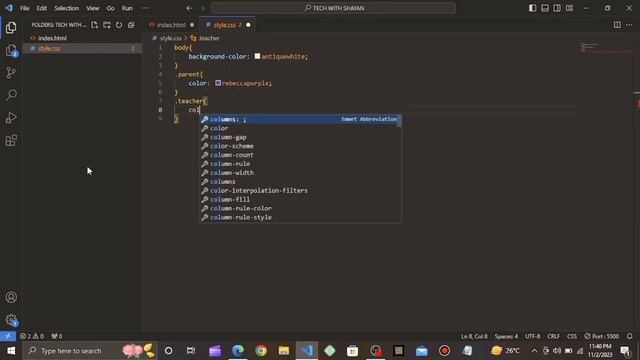Click New Folder icon in explorer header
Viewport: 640px width, 360px height.
[107, 25]
